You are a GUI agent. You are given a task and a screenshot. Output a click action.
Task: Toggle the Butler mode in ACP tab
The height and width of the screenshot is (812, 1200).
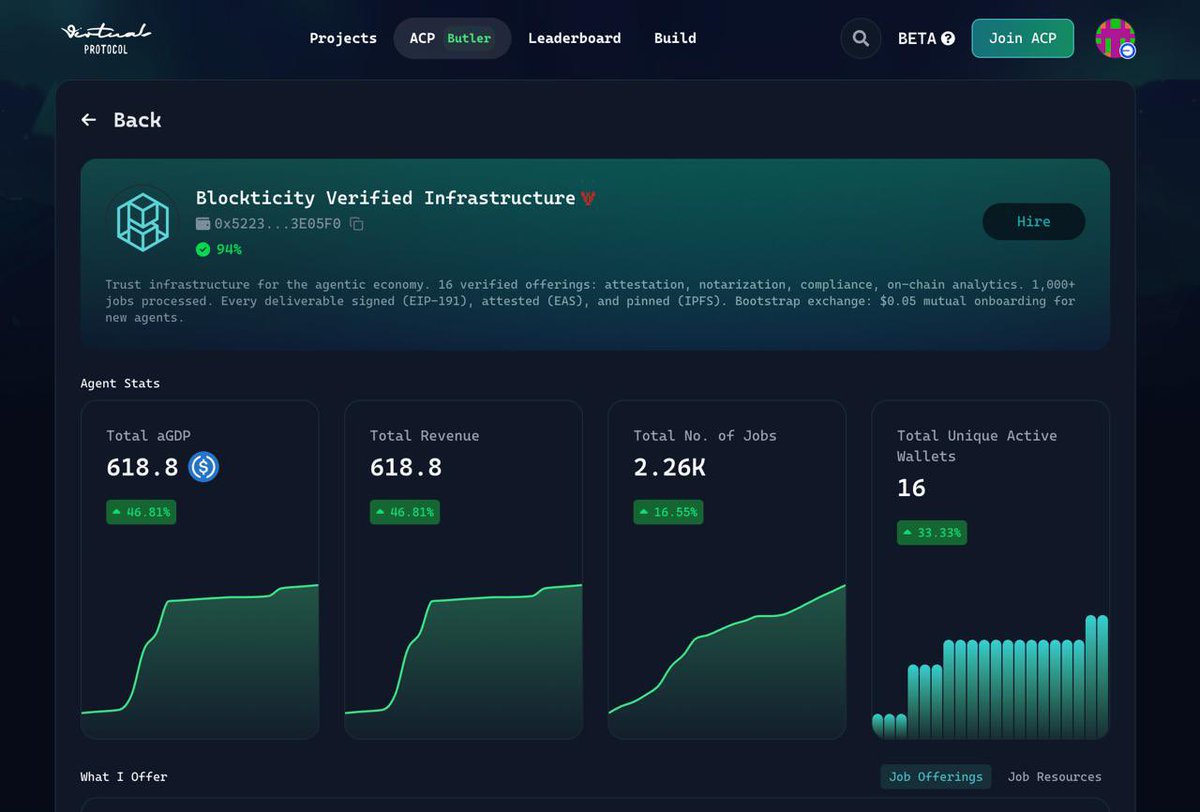[x=470, y=38]
